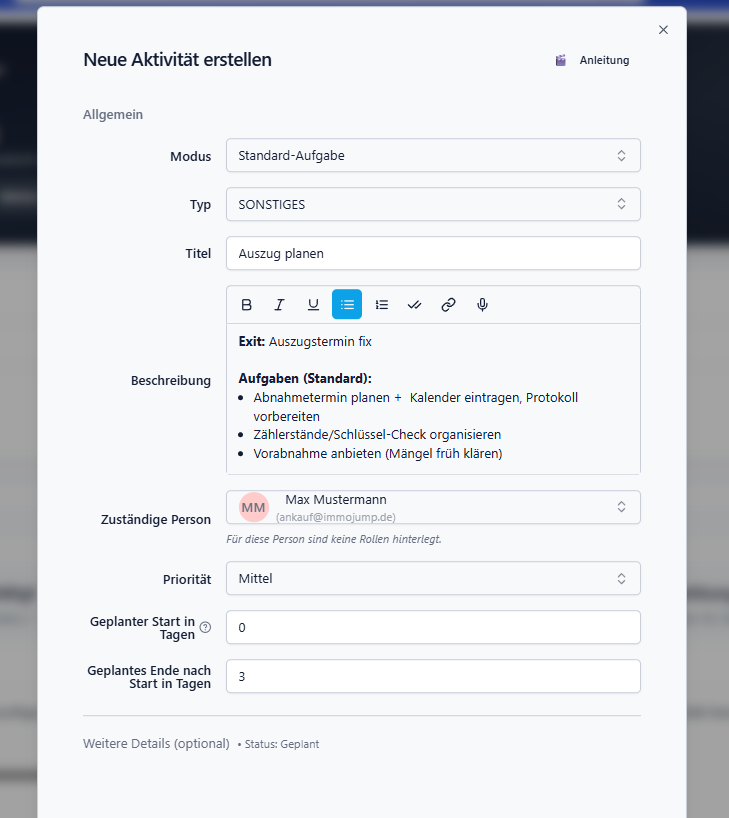The image size is (729, 818).
Task: Open the Anleitung guide
Action: 604,60
